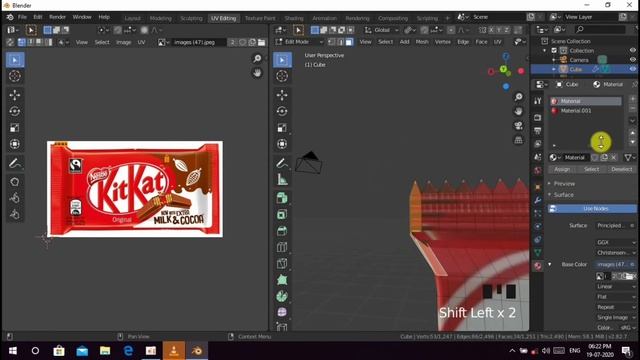The image size is (640, 360).
Task: Click the outliner search field
Action: pyautogui.click(x=599, y=29)
